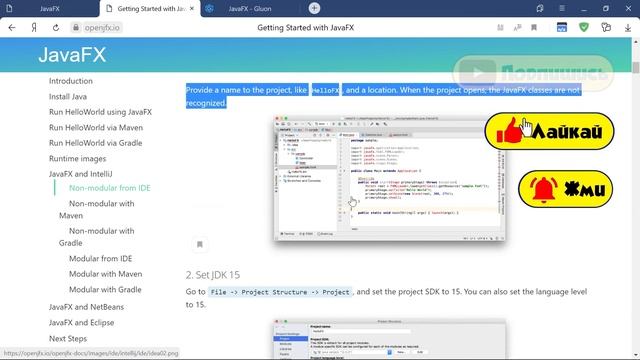
Task: Open the Install Java section
Action: (x=68, y=97)
